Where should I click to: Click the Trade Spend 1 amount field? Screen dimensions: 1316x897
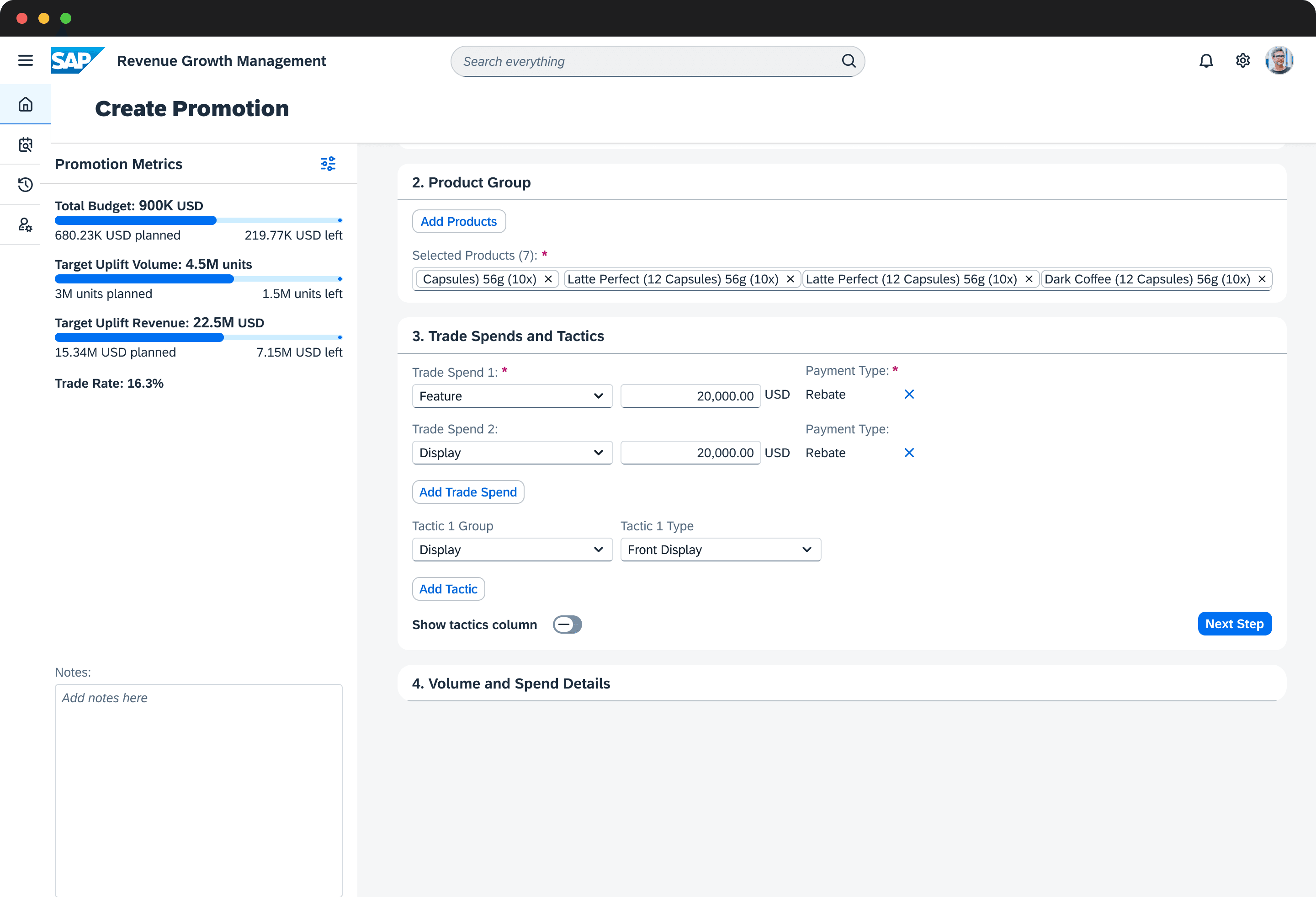[x=690, y=396]
